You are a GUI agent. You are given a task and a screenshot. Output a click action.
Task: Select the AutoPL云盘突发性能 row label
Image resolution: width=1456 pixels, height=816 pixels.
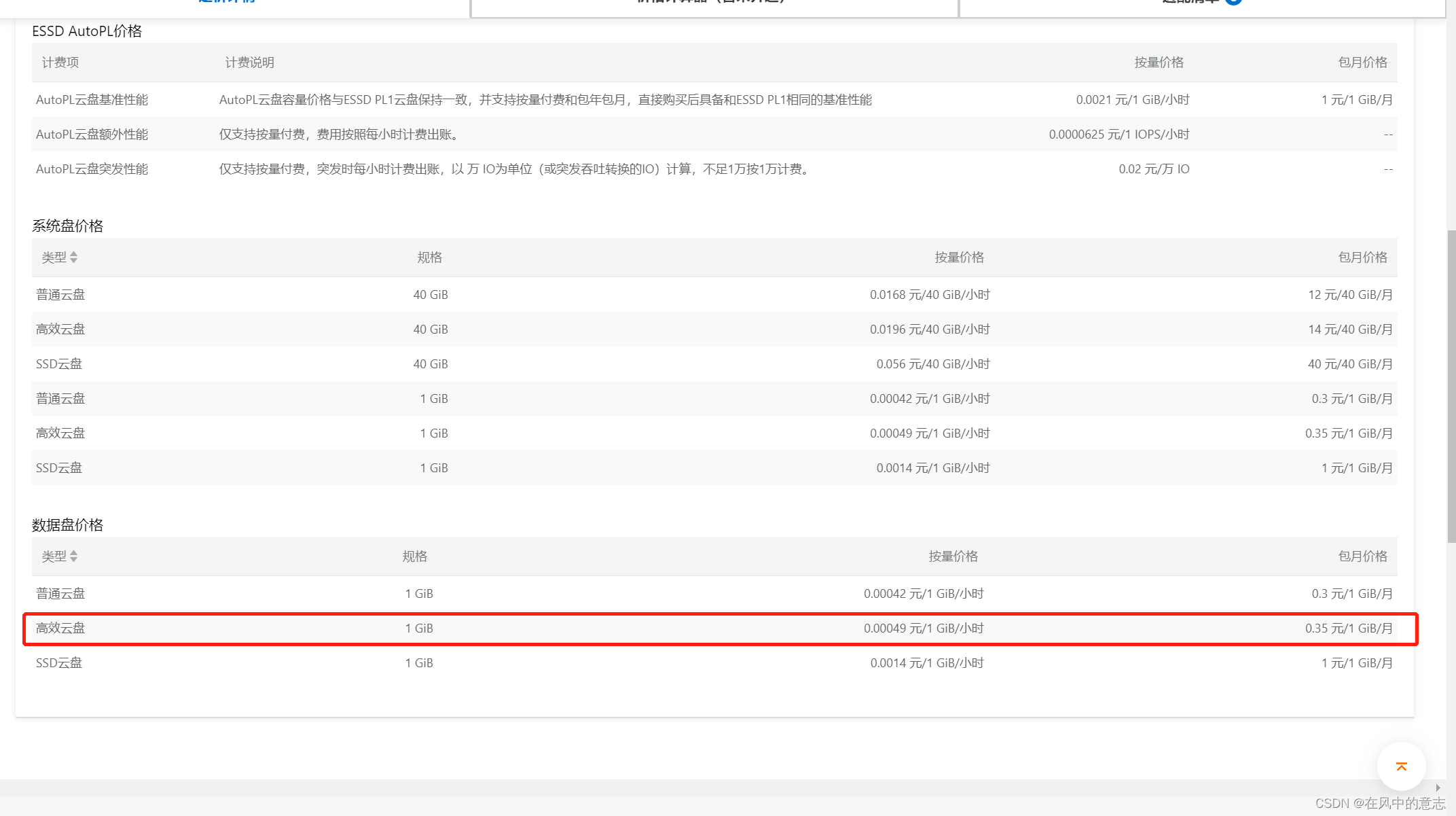[92, 169]
